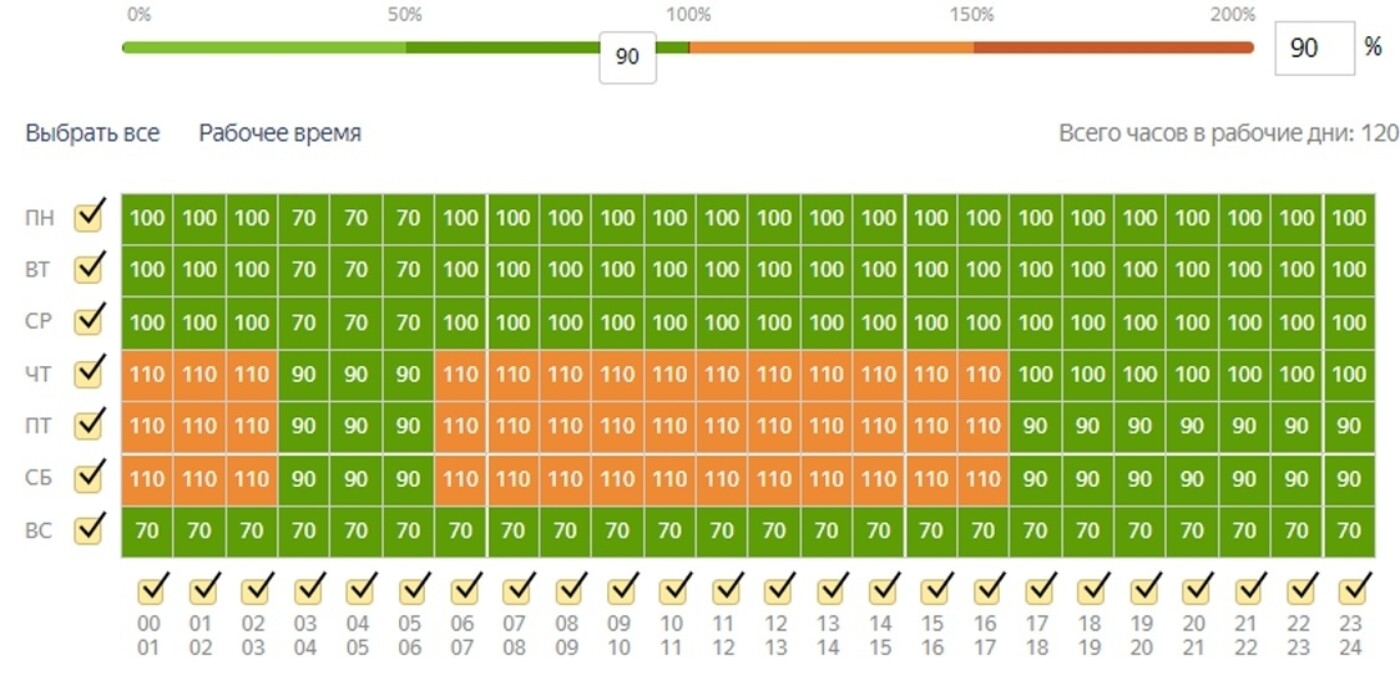Disable the СБ row checkbox
The width and height of the screenshot is (1400, 691).
[x=90, y=477]
